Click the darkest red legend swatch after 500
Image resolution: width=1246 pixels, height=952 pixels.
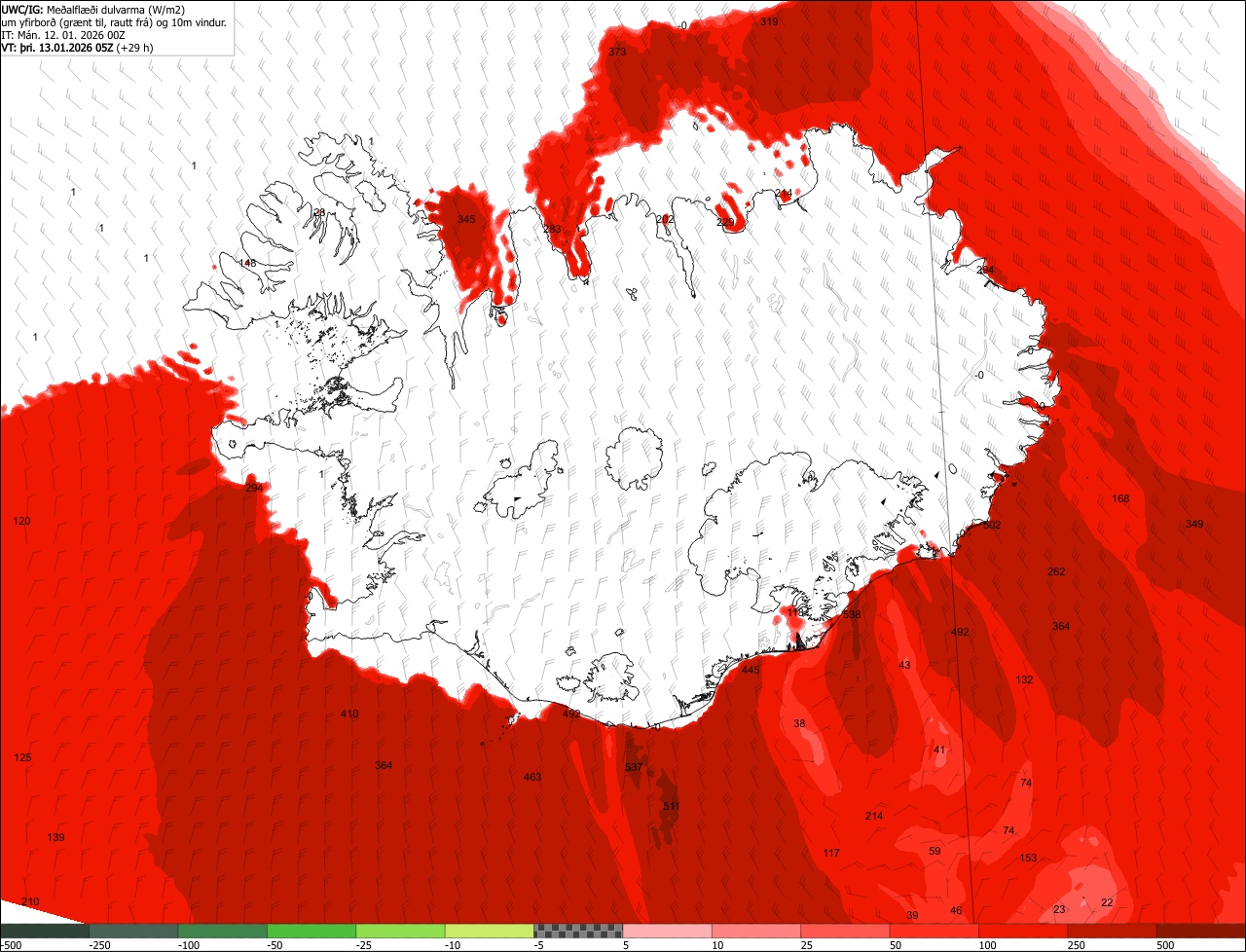pos(1201,931)
